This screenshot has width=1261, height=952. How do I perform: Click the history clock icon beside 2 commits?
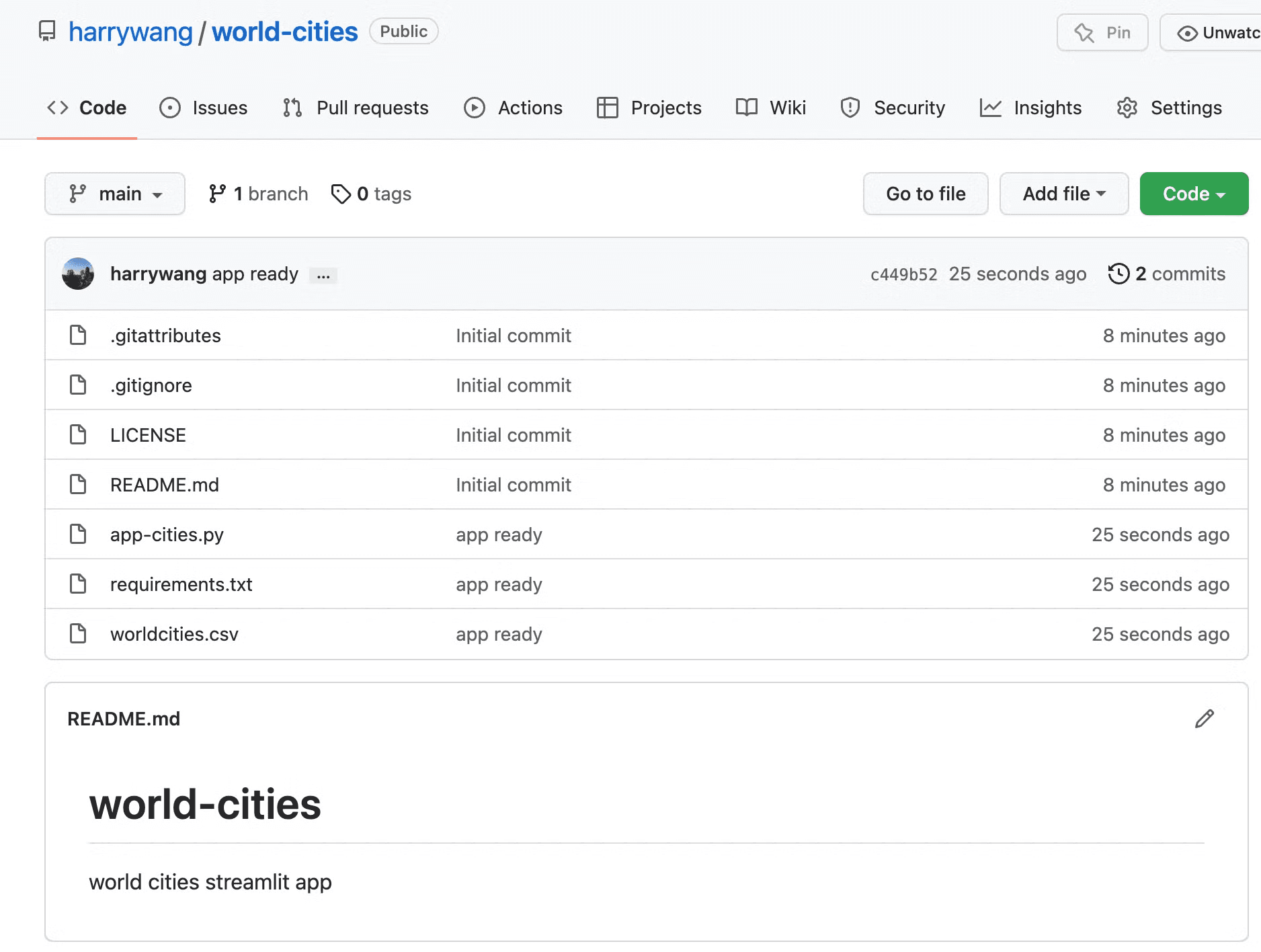[x=1118, y=274]
